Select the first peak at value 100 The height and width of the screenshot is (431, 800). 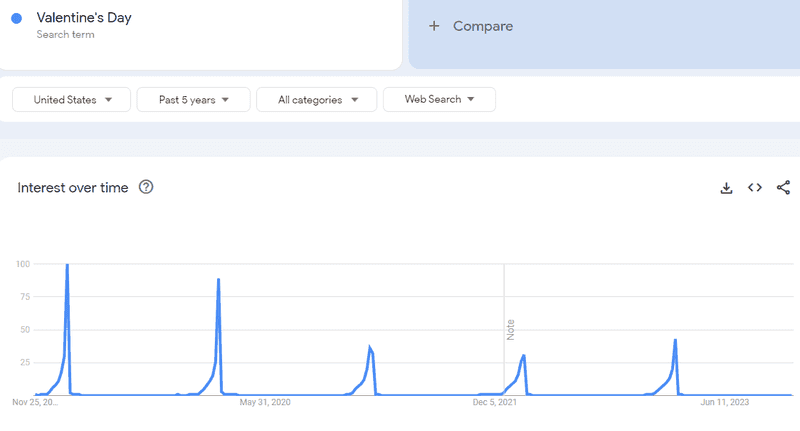click(x=67, y=265)
